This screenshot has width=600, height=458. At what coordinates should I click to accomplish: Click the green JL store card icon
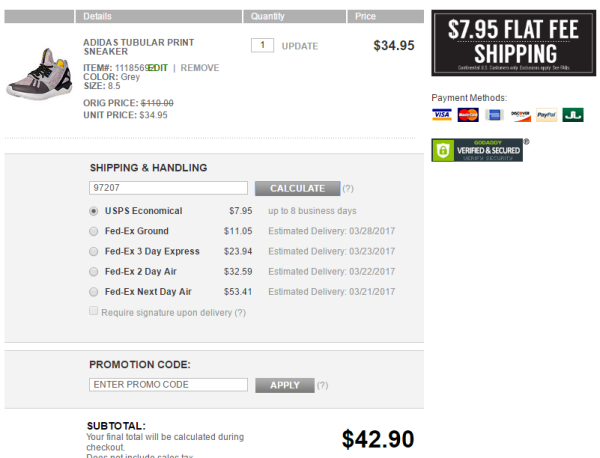[573, 115]
